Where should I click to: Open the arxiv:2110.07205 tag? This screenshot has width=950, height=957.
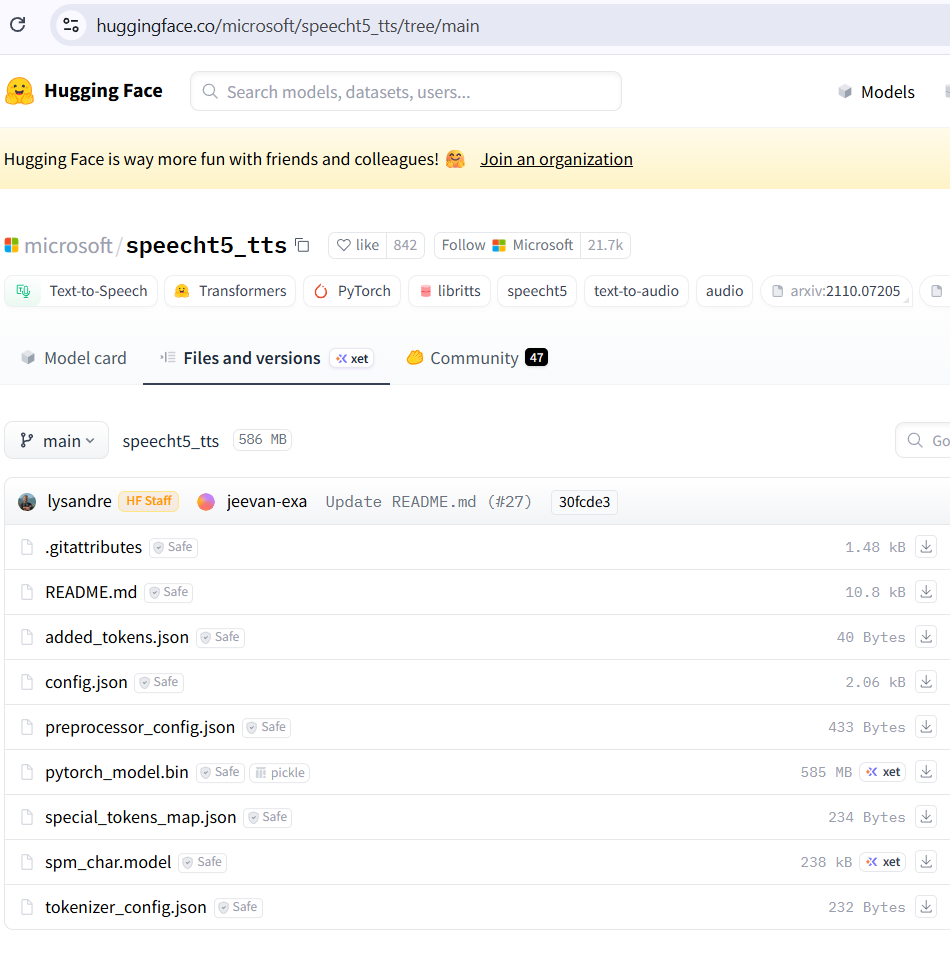pyautogui.click(x=837, y=291)
